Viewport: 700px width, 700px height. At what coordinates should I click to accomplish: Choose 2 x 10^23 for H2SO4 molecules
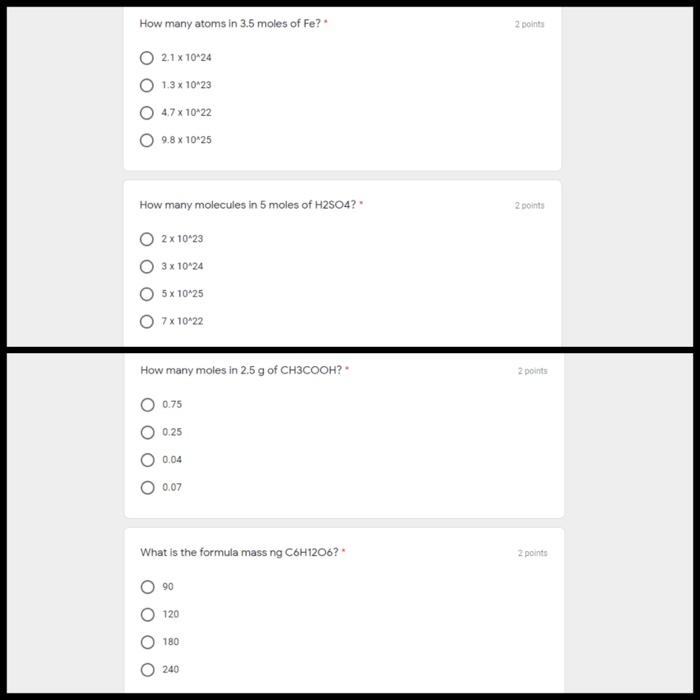146,239
